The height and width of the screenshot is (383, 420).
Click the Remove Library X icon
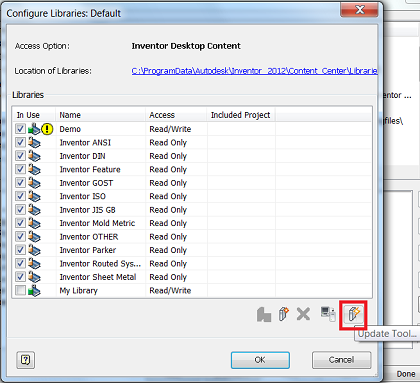303,314
